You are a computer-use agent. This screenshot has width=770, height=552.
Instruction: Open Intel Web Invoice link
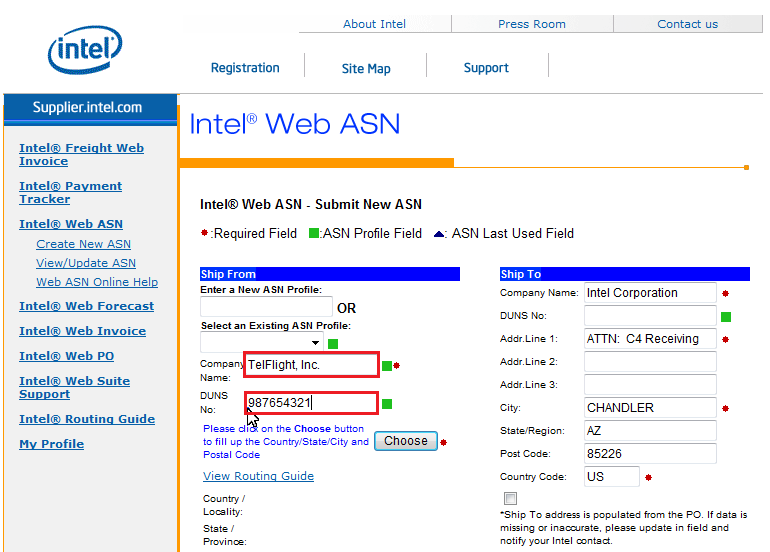tap(82, 331)
